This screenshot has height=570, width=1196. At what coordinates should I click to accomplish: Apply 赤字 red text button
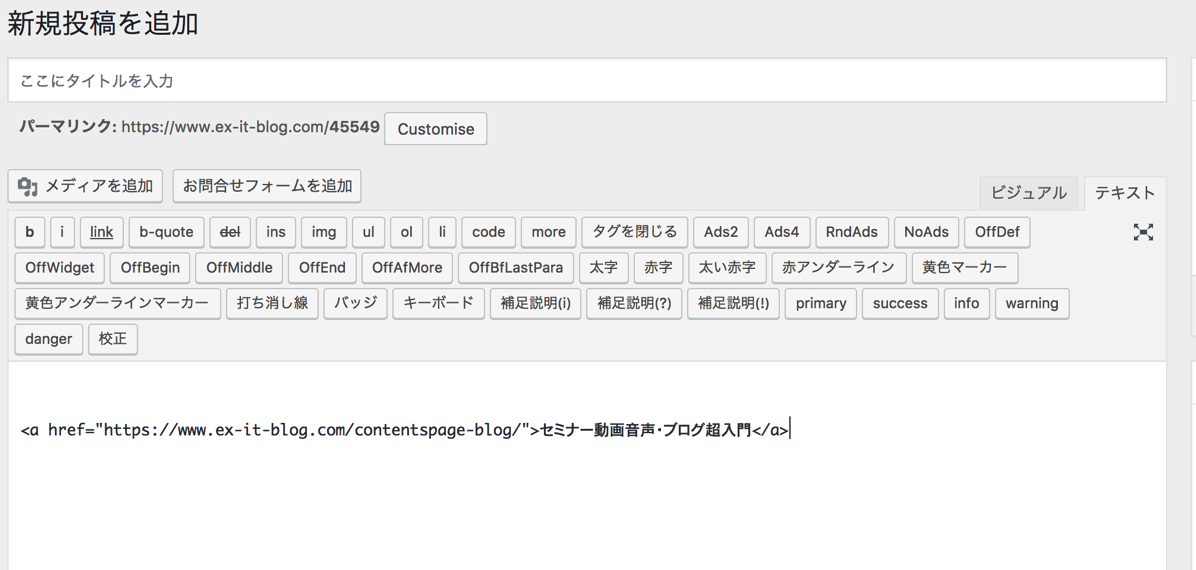point(658,268)
